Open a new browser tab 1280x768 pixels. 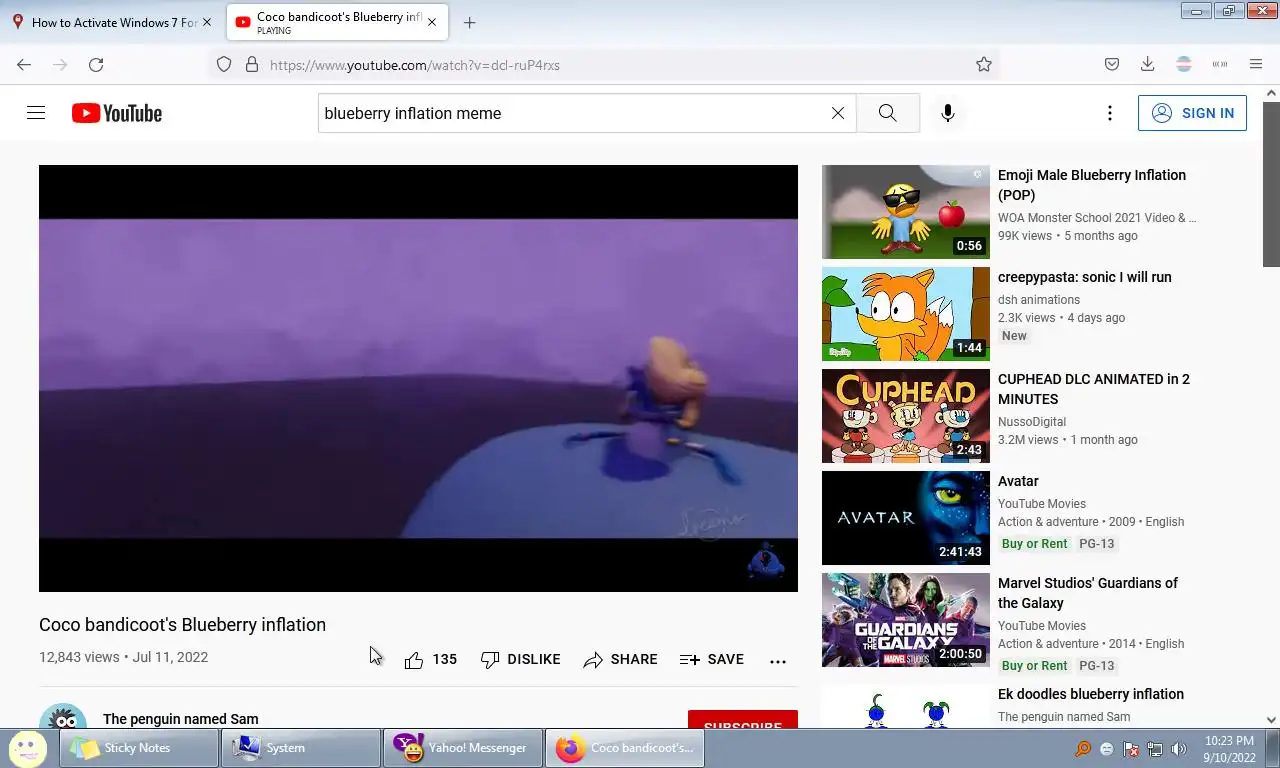[x=469, y=22]
